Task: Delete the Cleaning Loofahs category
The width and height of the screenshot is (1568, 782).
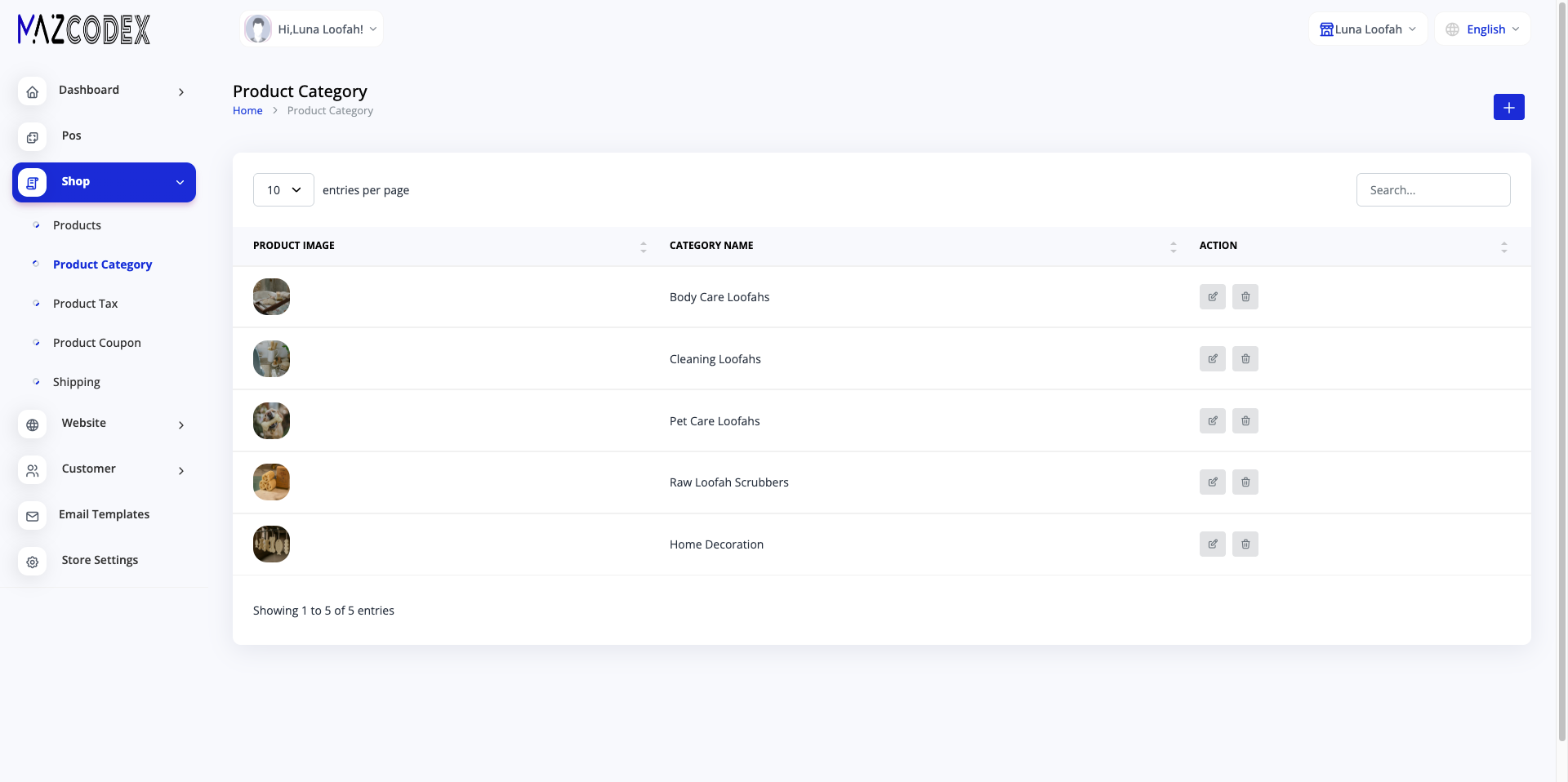Action: tap(1245, 359)
